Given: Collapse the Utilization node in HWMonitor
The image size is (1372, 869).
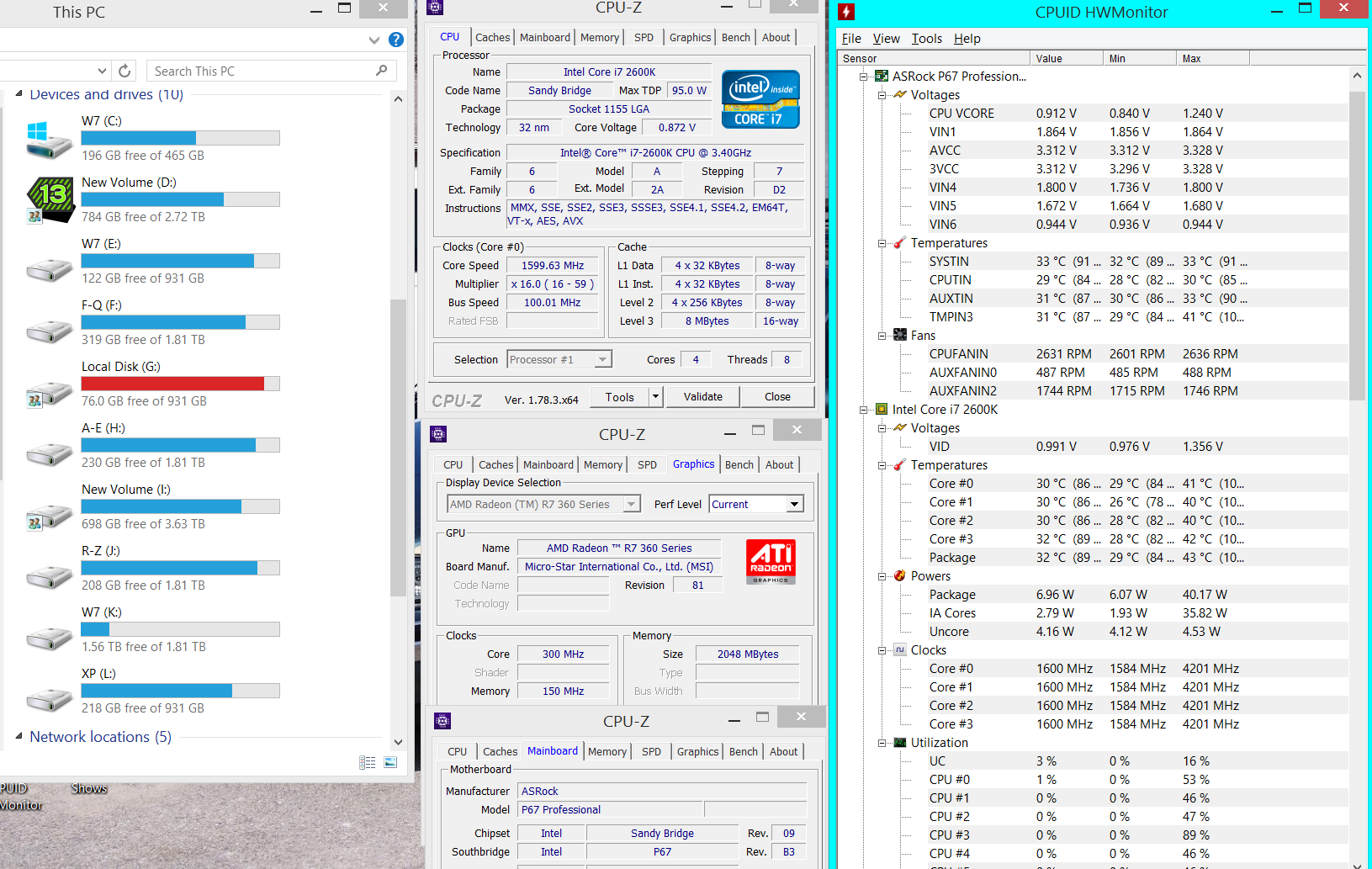Looking at the screenshot, I should click(882, 743).
